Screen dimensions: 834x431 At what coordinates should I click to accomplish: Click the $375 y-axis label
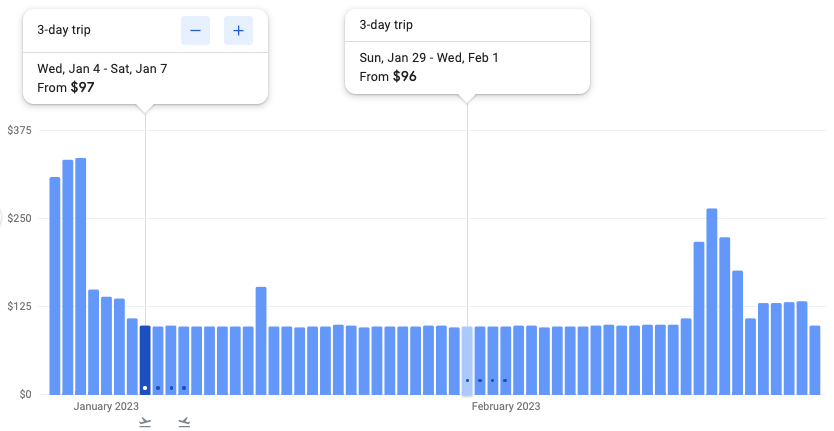pyautogui.click(x=19, y=131)
